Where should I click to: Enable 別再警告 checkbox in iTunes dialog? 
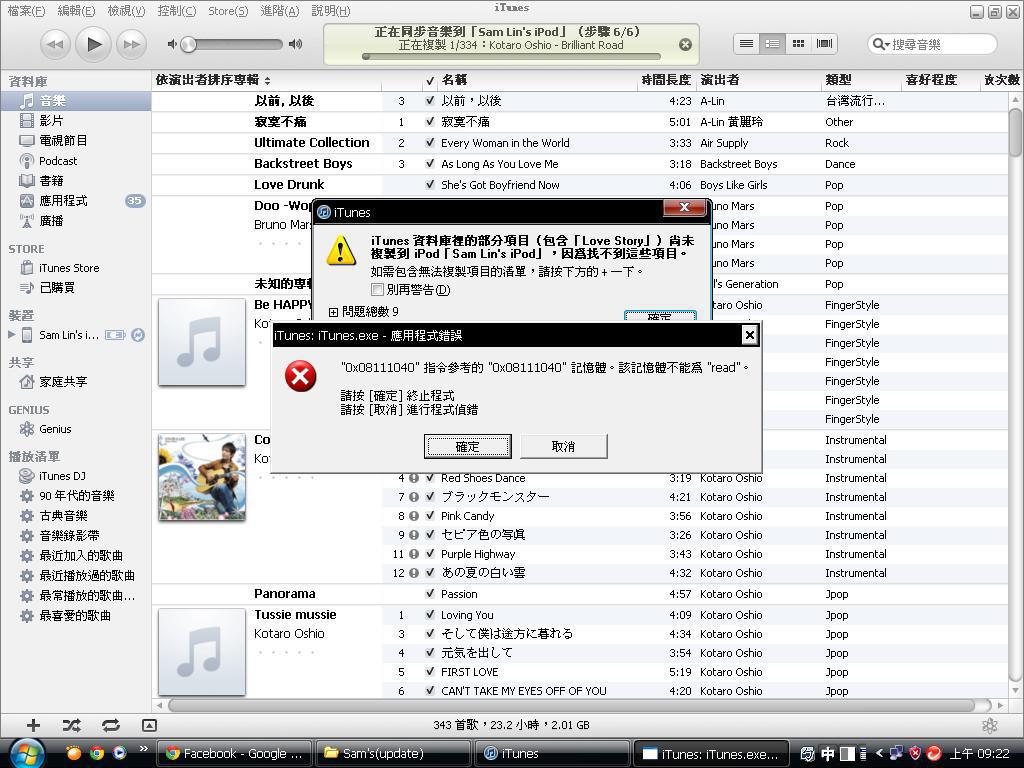377,289
